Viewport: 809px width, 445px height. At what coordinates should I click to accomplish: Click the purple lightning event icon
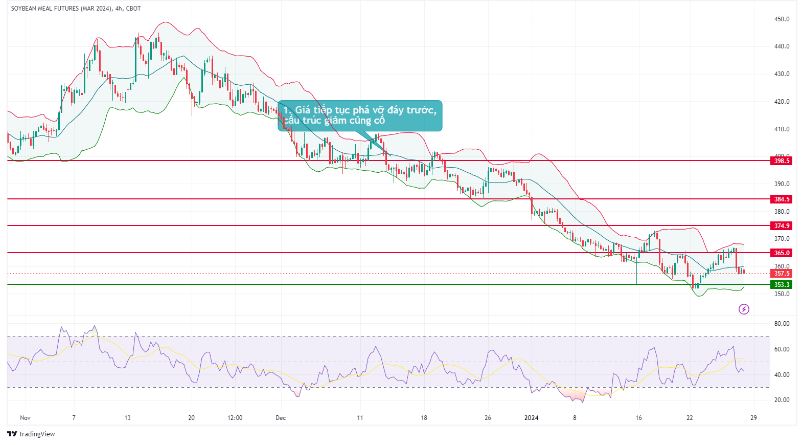click(743, 310)
